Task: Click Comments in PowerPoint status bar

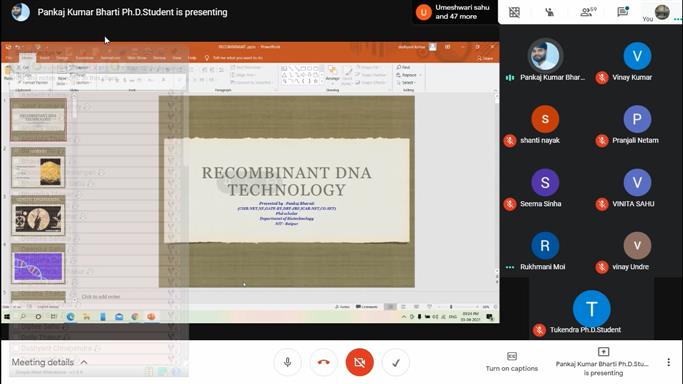Action: coord(367,307)
